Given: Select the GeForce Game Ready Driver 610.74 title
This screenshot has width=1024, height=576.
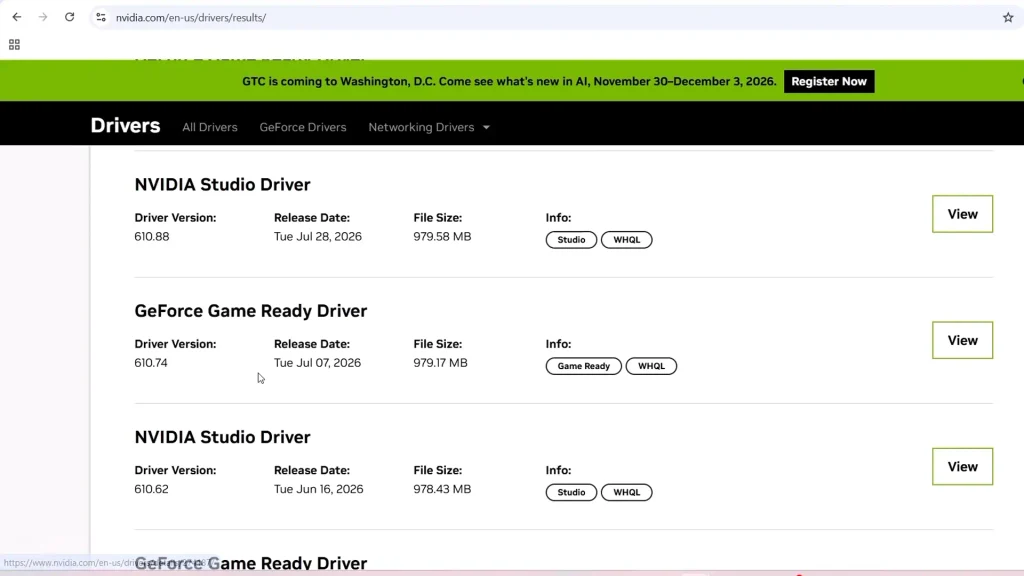Looking at the screenshot, I should (x=251, y=311).
